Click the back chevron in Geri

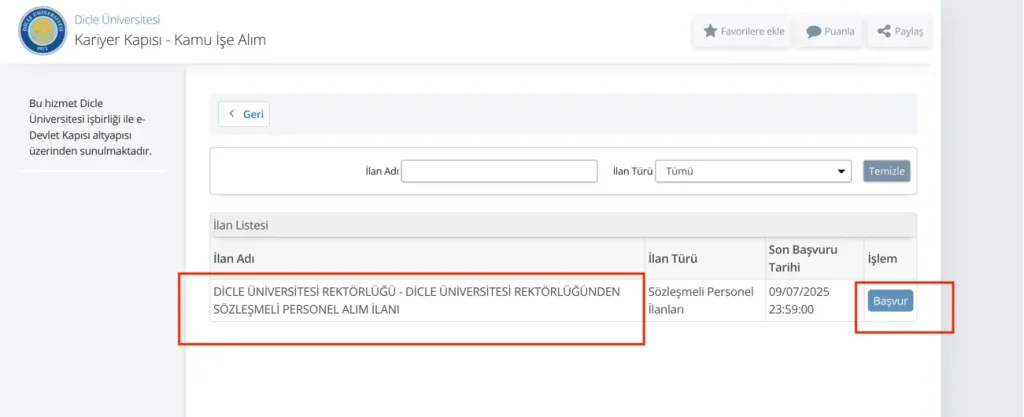point(232,114)
